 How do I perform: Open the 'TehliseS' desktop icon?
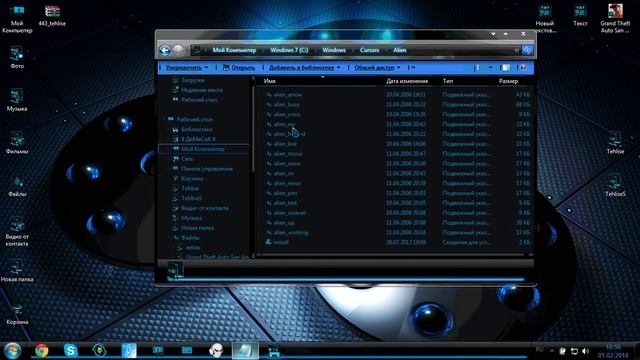[615, 186]
